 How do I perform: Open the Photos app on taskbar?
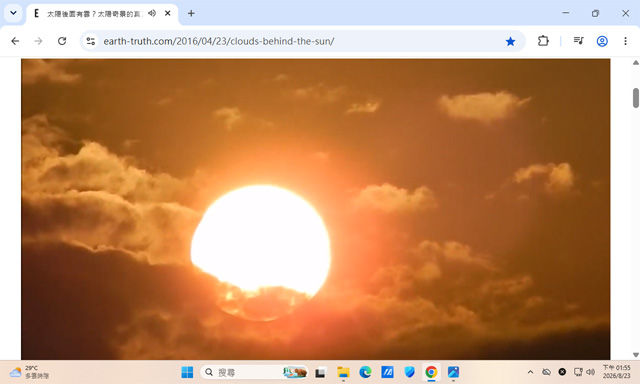tap(453, 372)
